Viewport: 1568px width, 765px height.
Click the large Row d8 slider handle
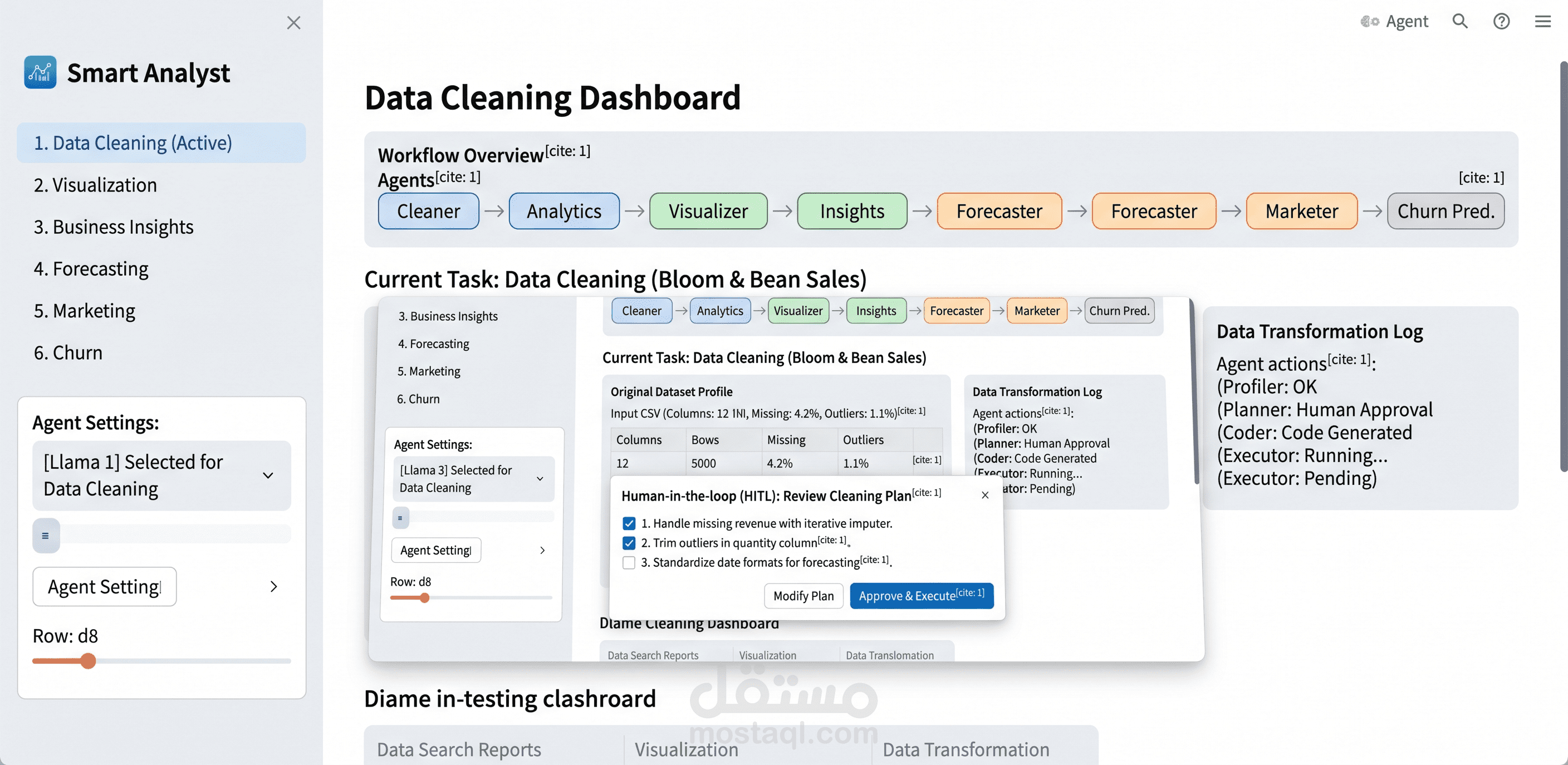pyautogui.click(x=89, y=661)
